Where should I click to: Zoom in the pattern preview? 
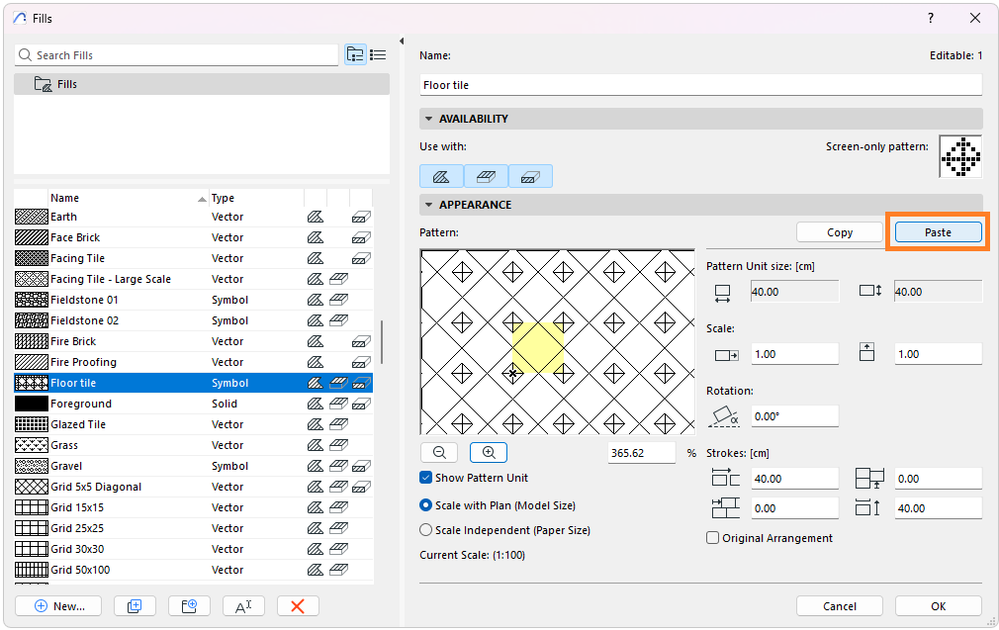[x=488, y=453]
